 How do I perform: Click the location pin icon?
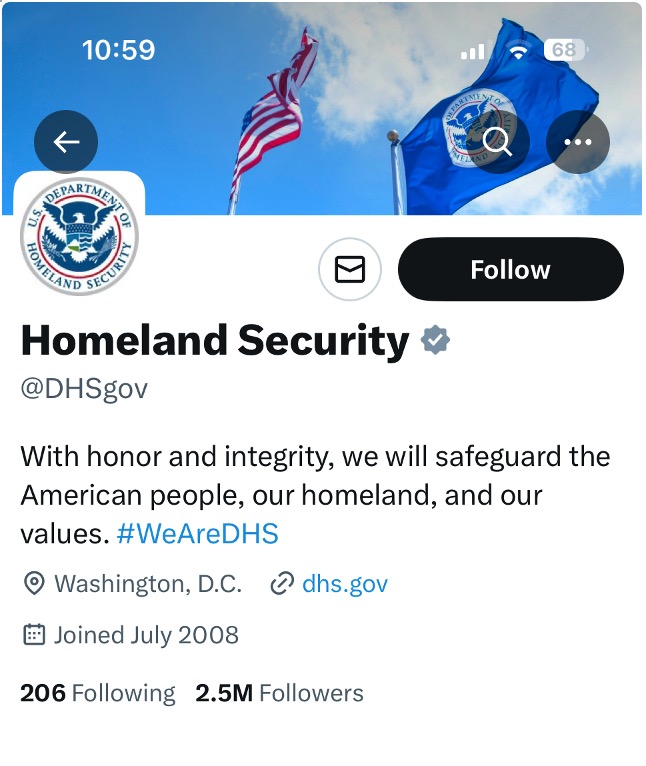[x=34, y=584]
